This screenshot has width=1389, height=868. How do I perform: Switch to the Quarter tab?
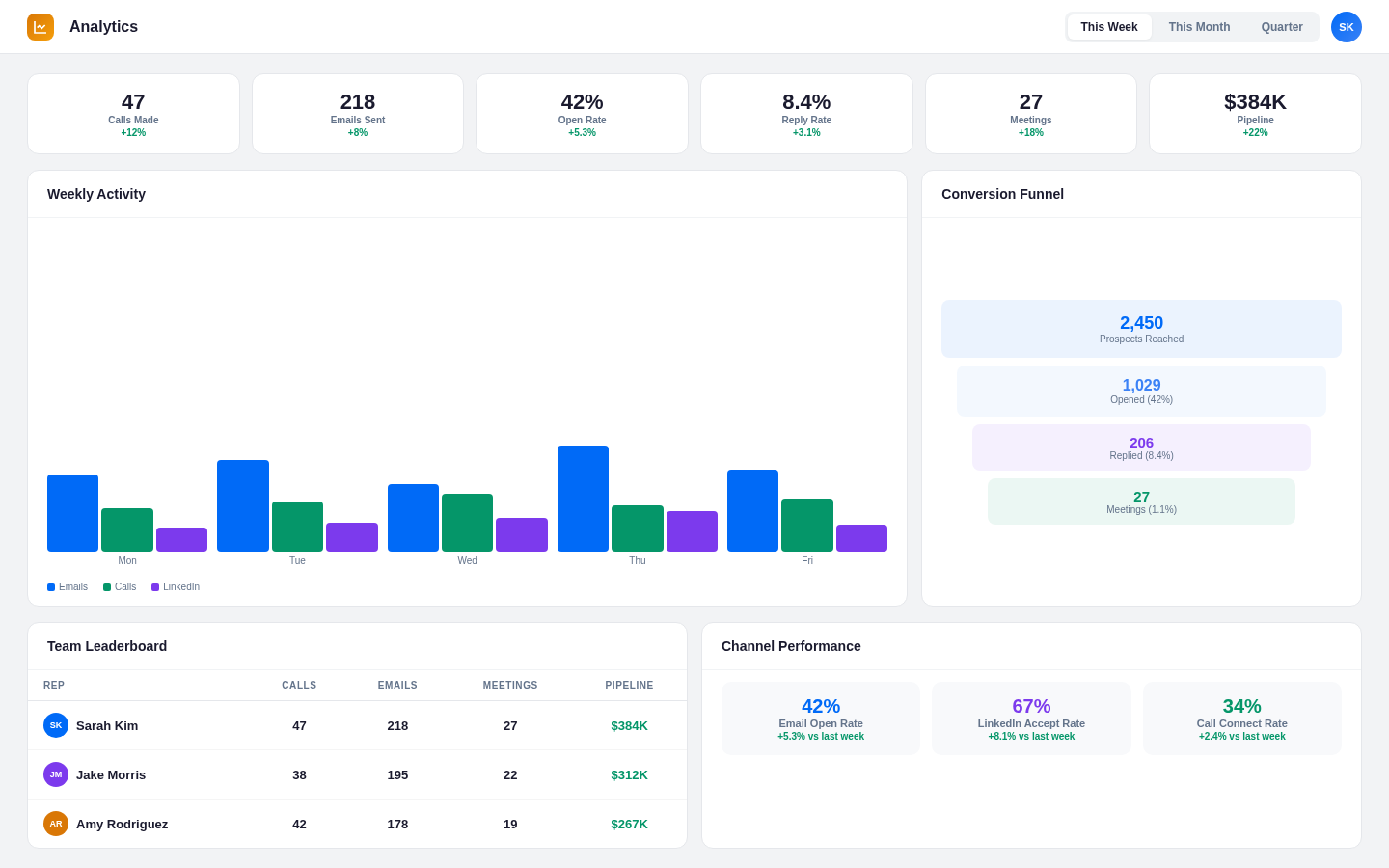click(x=1282, y=27)
